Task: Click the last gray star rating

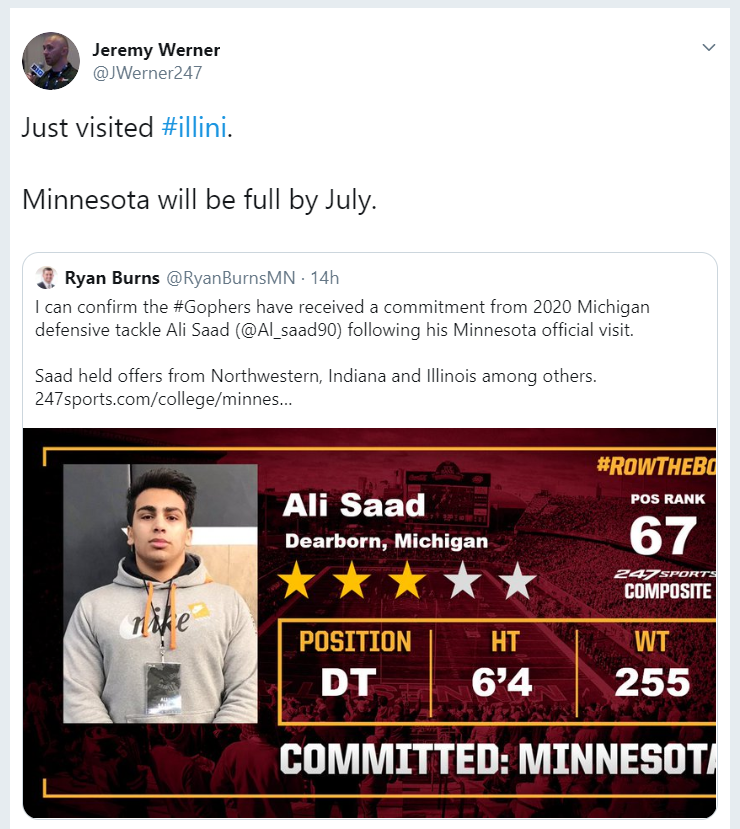Action: 517,581
